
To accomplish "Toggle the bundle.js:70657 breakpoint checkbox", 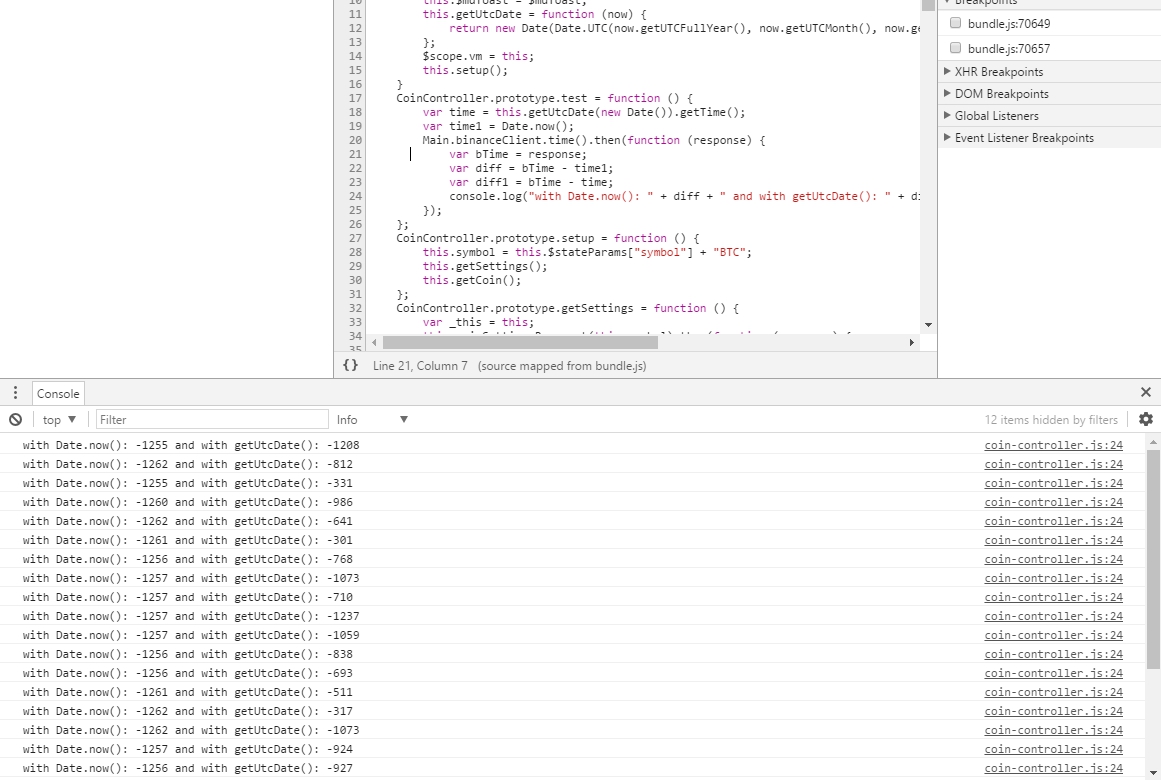I will (x=955, y=48).
